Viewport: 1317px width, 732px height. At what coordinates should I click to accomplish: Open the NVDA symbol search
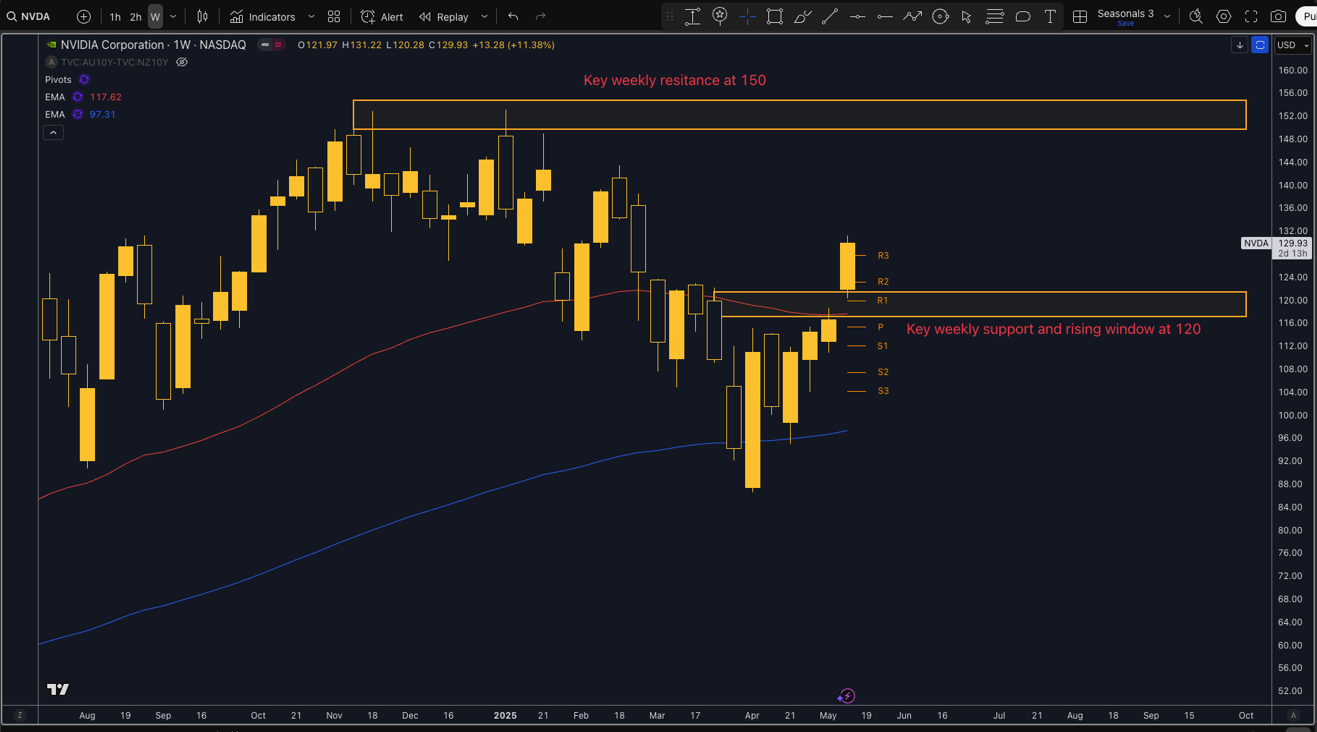click(30, 16)
